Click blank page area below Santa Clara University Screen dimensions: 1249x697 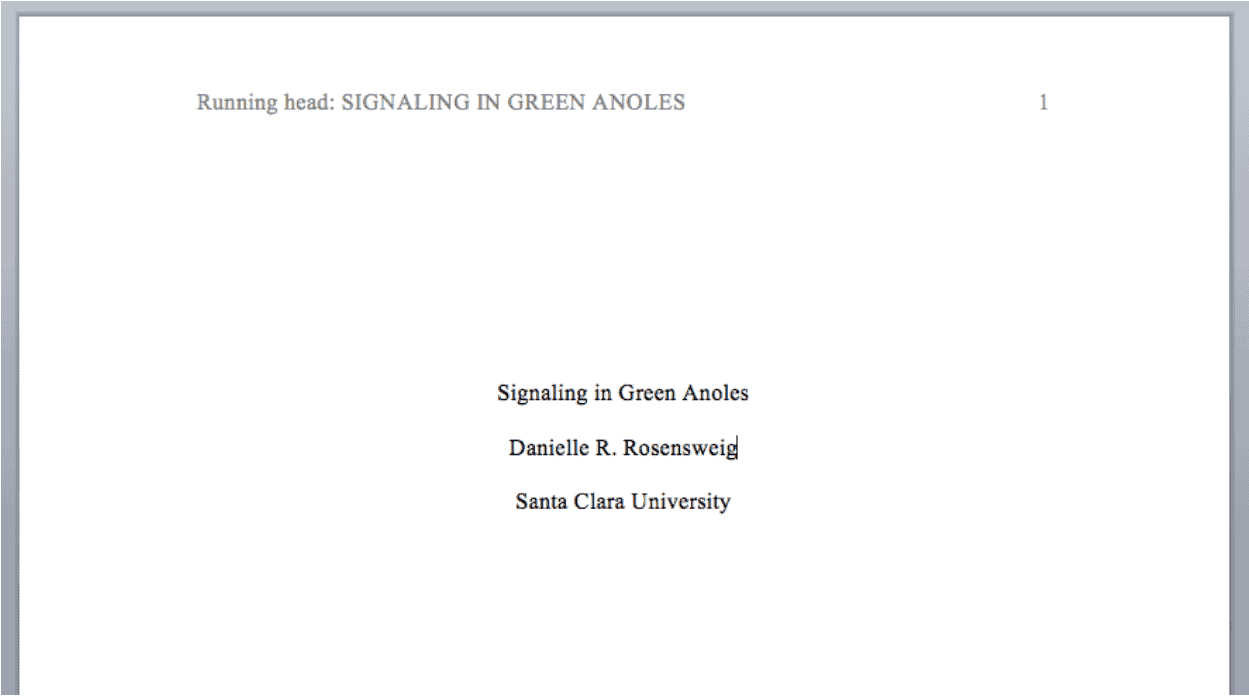(x=622, y=610)
